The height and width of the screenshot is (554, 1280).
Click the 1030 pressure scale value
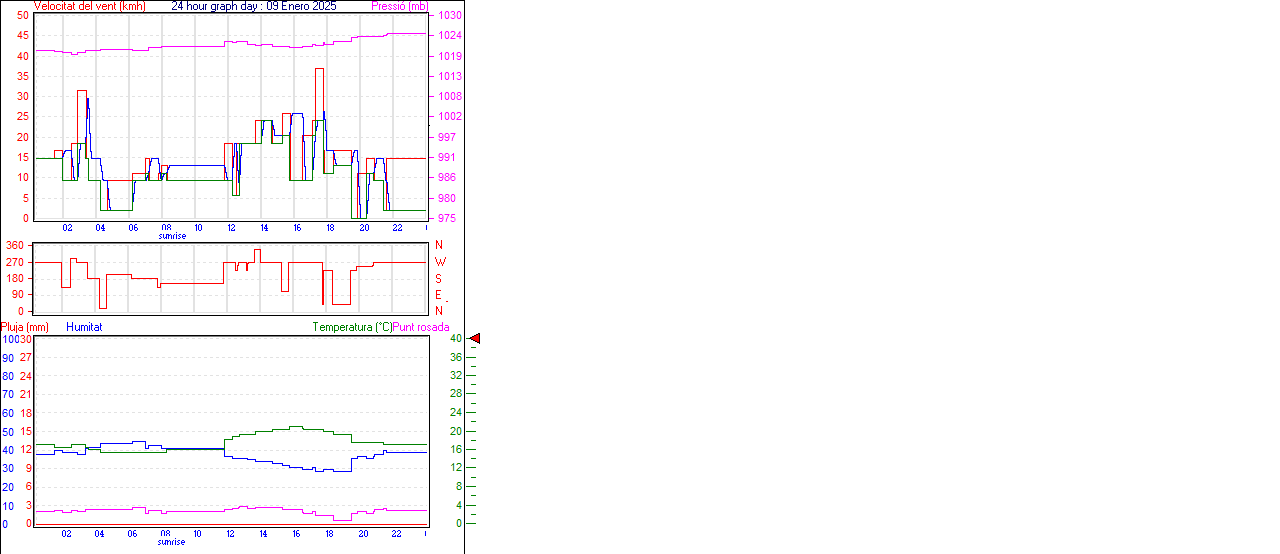pyautogui.click(x=450, y=16)
